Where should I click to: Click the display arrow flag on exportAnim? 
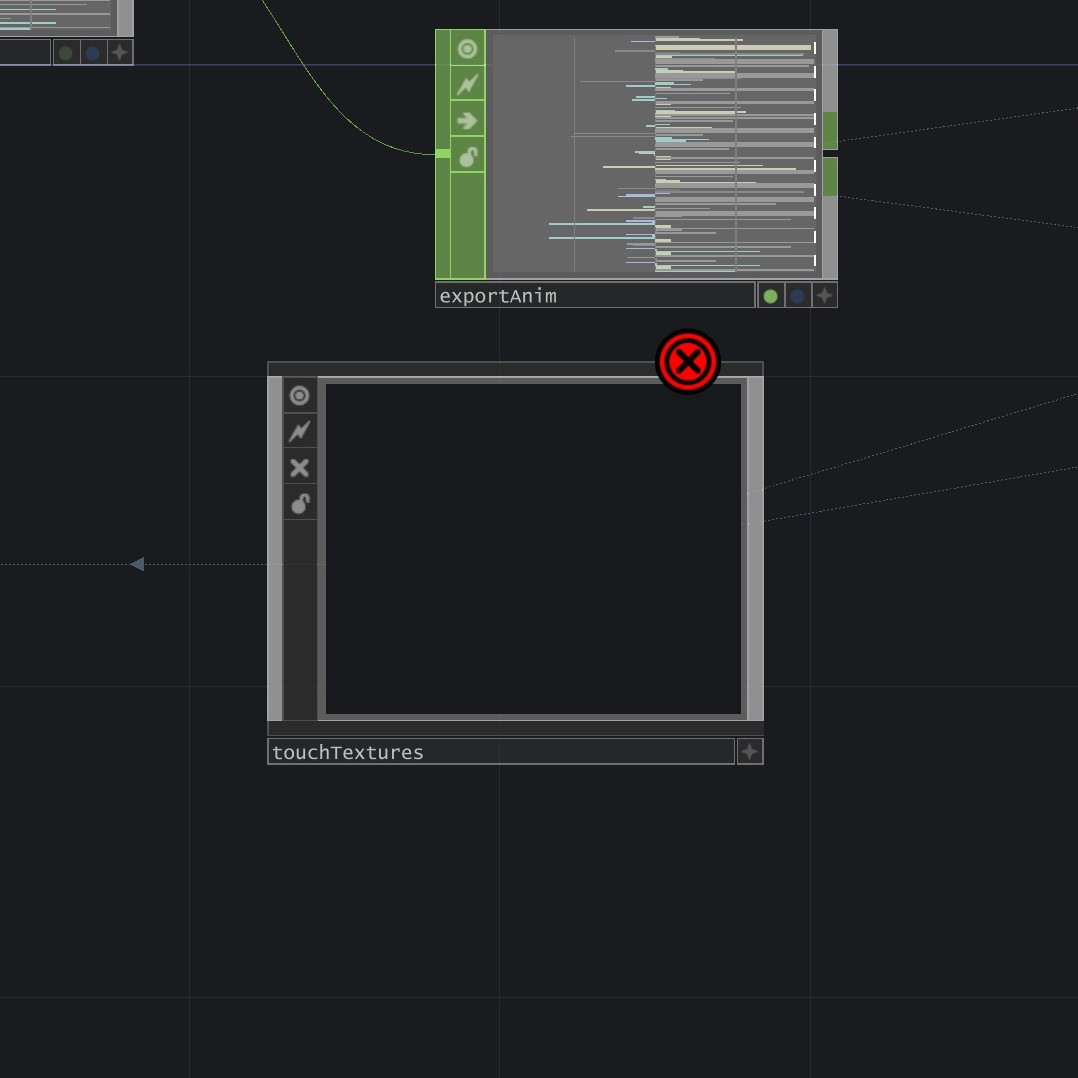[x=466, y=120]
